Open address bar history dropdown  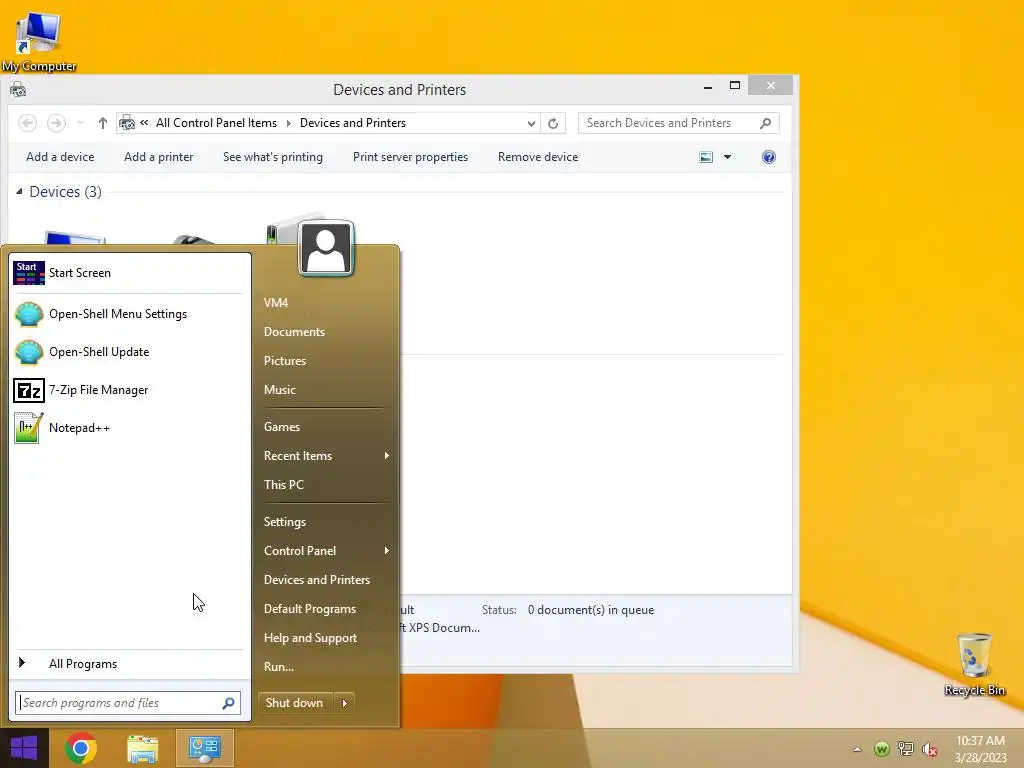coord(531,123)
